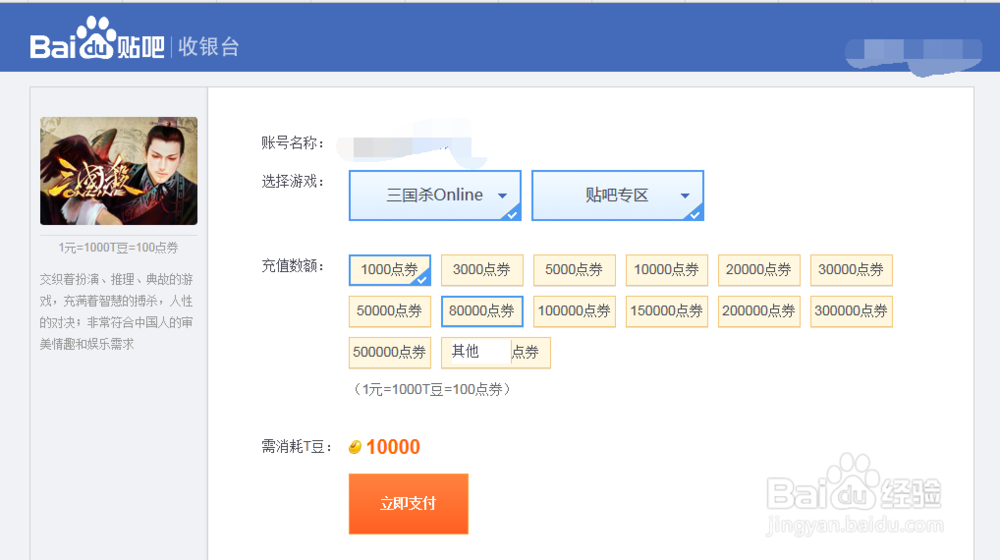Click the 账号名称 label
1000x560 pixels.
293,143
